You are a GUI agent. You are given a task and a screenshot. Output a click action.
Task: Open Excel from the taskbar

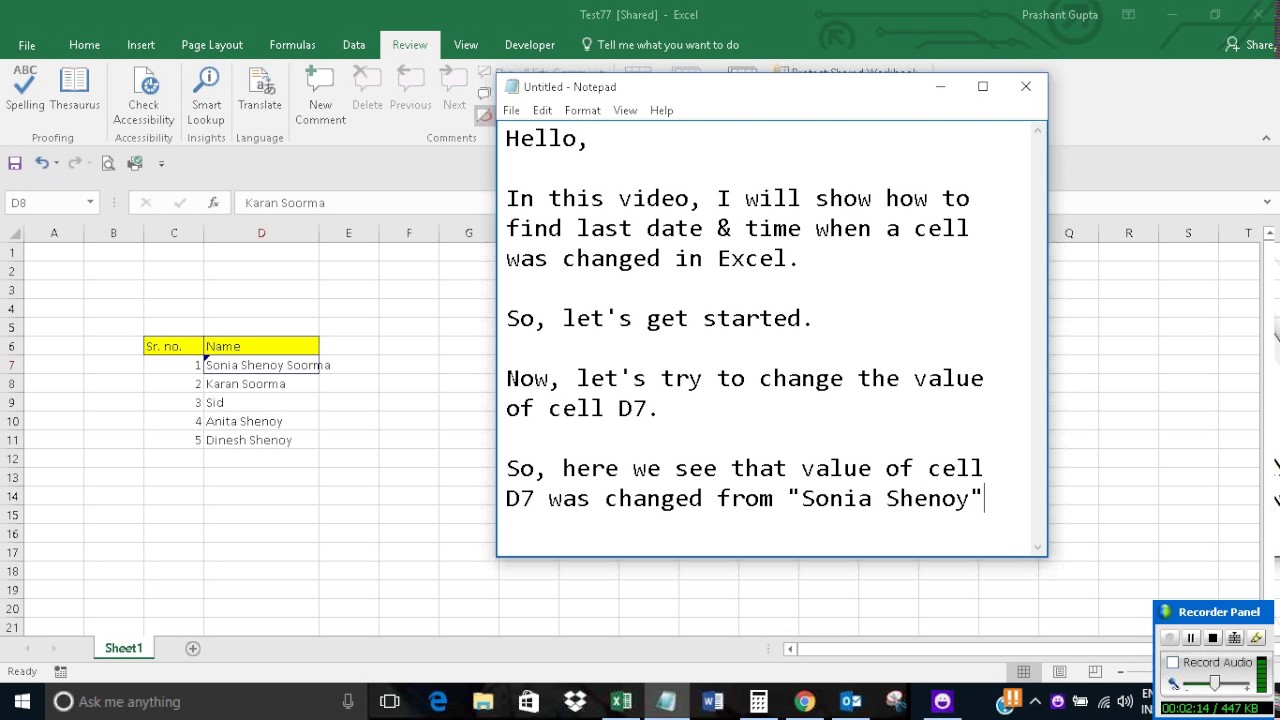(x=621, y=701)
